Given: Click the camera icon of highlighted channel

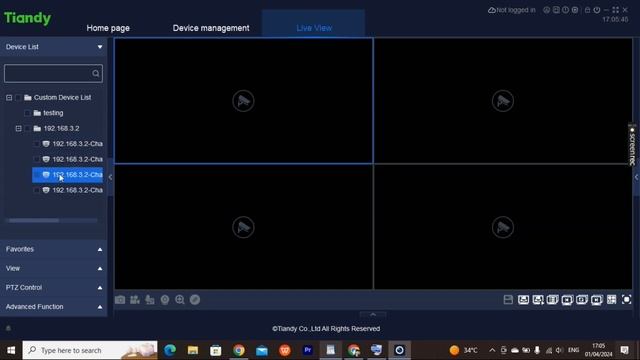Looking at the screenshot, I should pyautogui.click(x=46, y=175).
